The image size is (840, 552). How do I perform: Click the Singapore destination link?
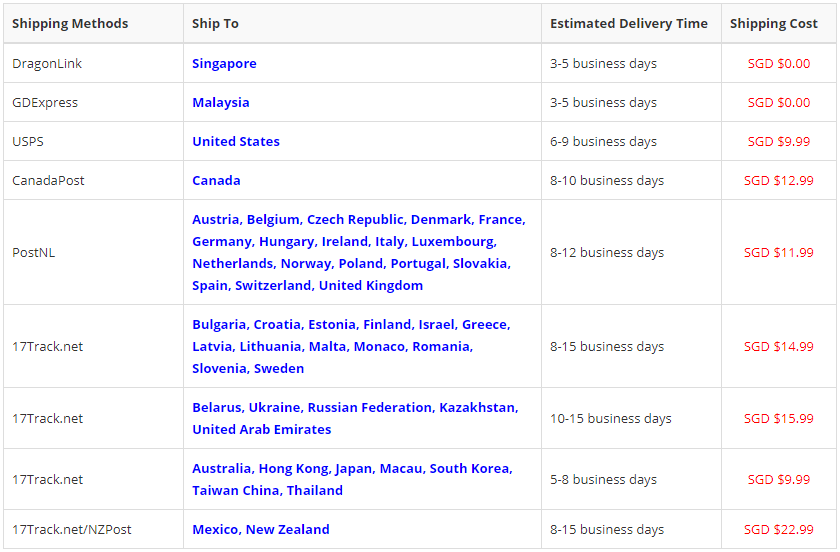pyautogui.click(x=224, y=63)
